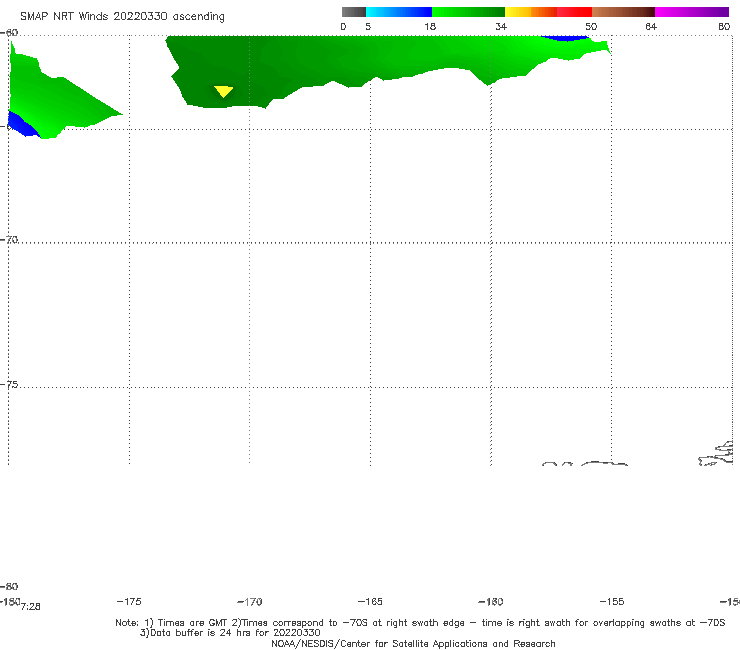Click the swath time stamp "7:28"
Screen dimensions: 740x650
pyautogui.click(x=31, y=607)
